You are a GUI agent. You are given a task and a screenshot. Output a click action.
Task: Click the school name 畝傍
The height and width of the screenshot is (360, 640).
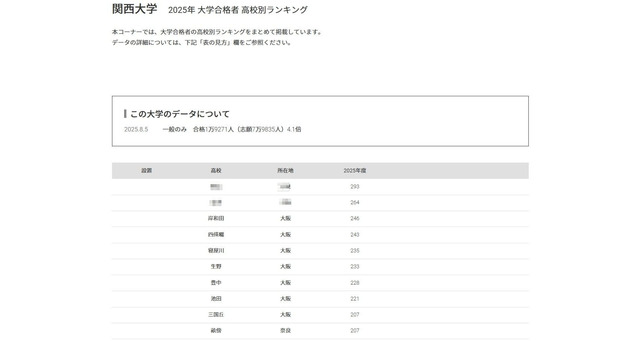(x=216, y=331)
